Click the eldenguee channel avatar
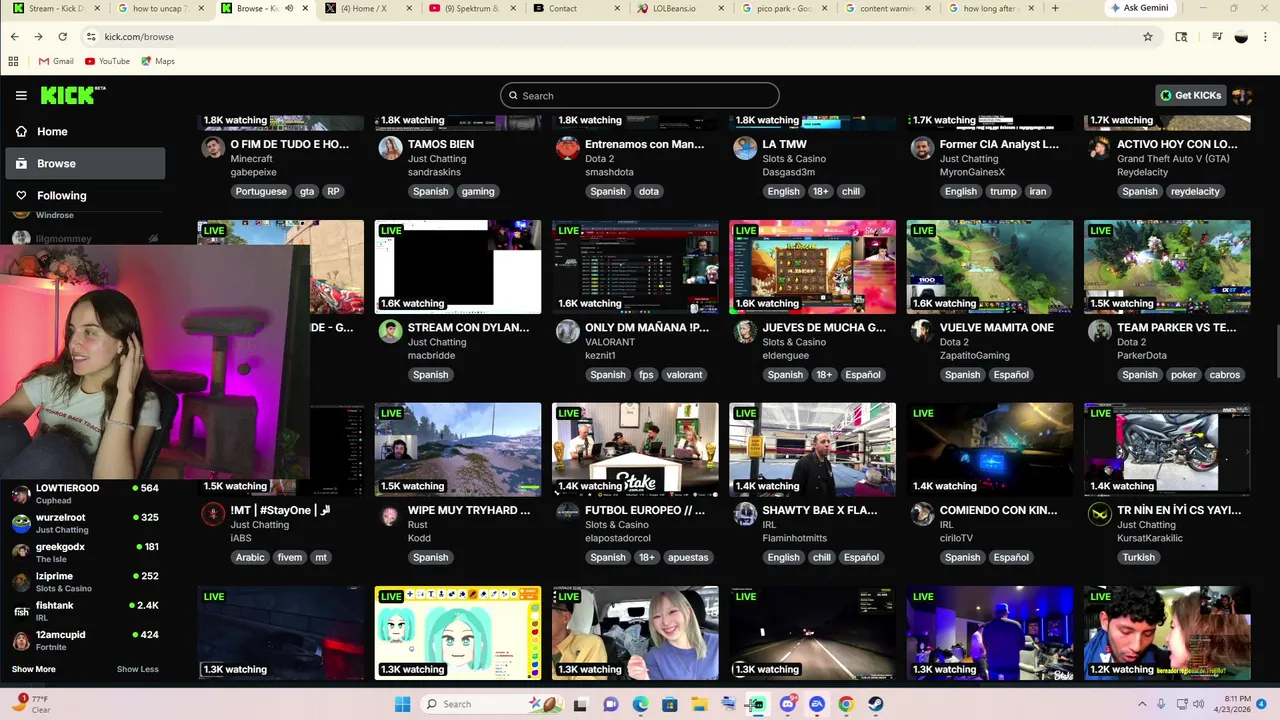 [x=745, y=331]
